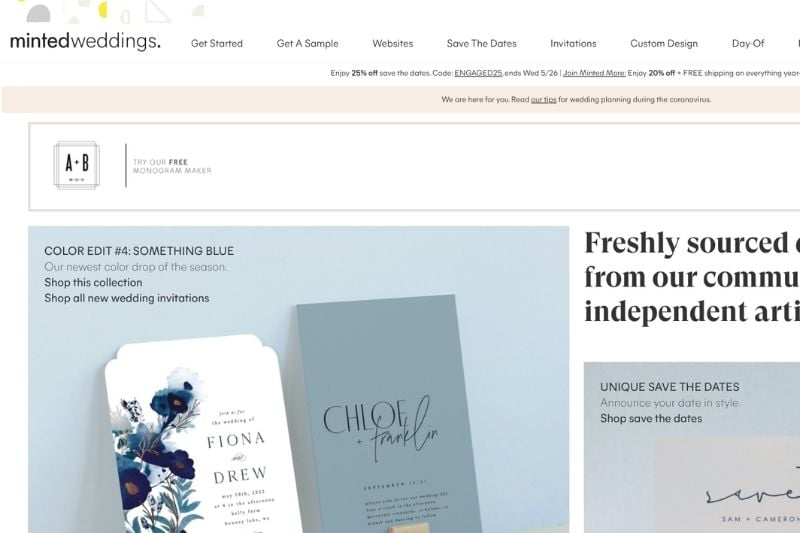Screen dimensions: 800x533
Task: Click the 'Shop this collection' link
Action: (93, 282)
